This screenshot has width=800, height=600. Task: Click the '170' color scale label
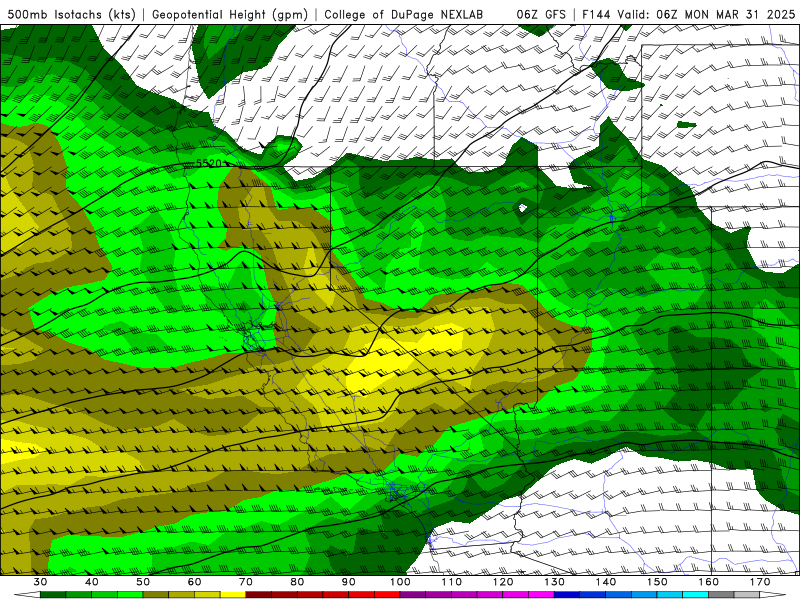(761, 582)
